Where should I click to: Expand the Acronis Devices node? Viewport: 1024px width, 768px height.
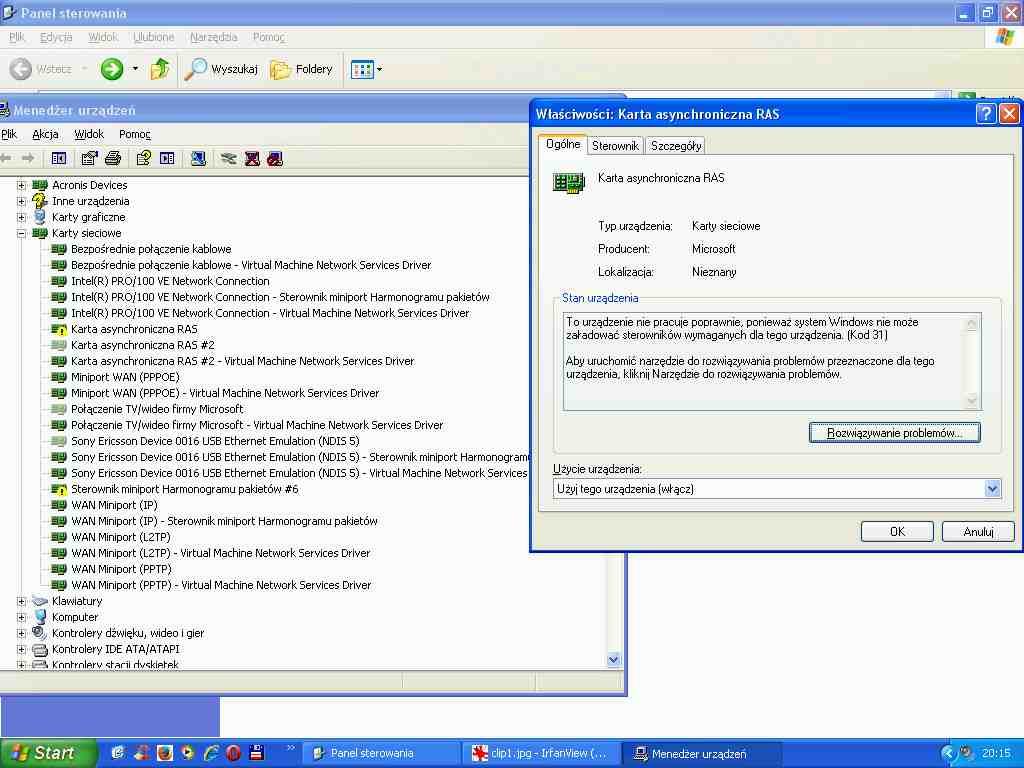(22, 185)
